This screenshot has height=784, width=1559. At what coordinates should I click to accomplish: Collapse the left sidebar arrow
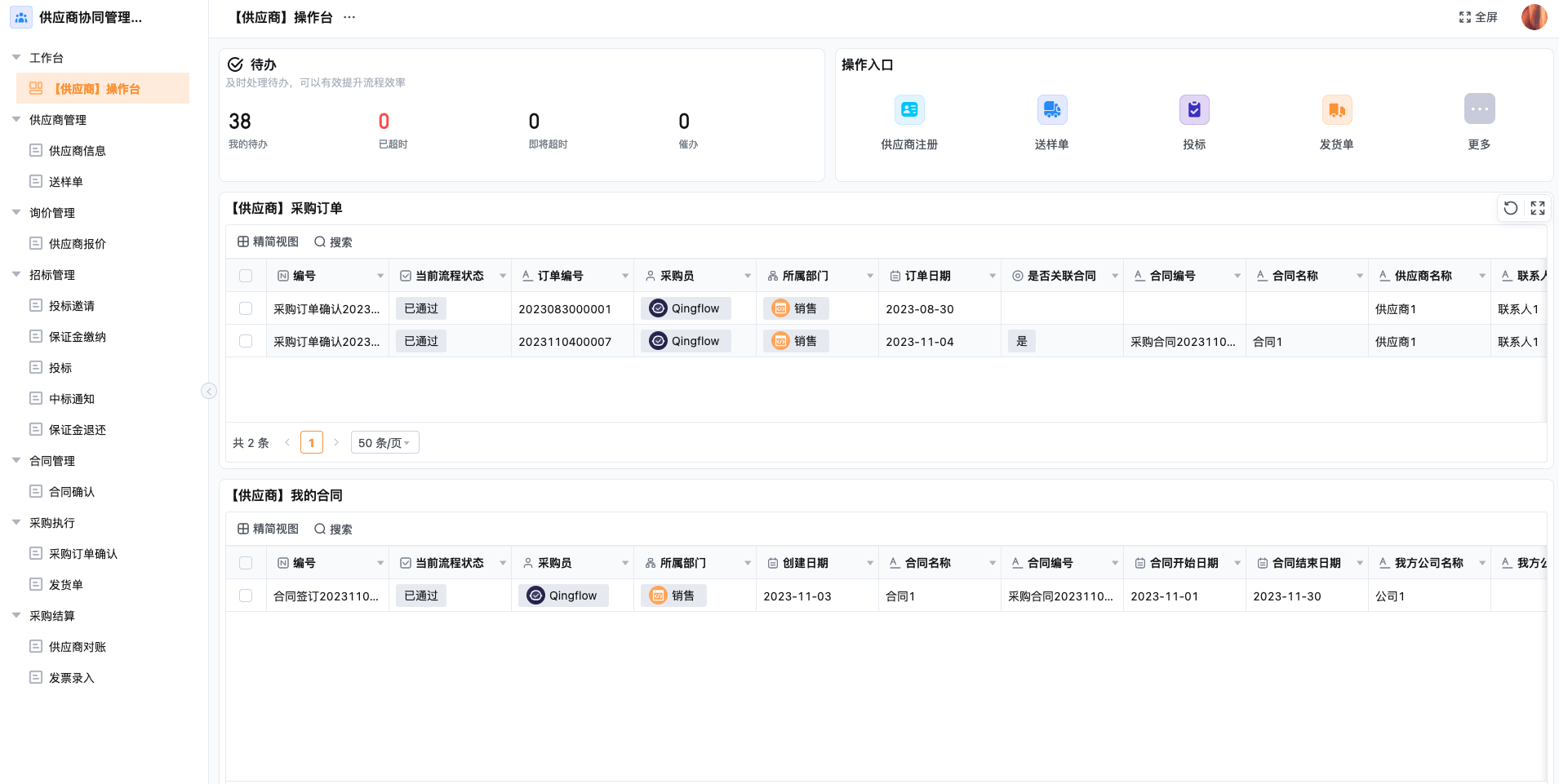point(209,391)
